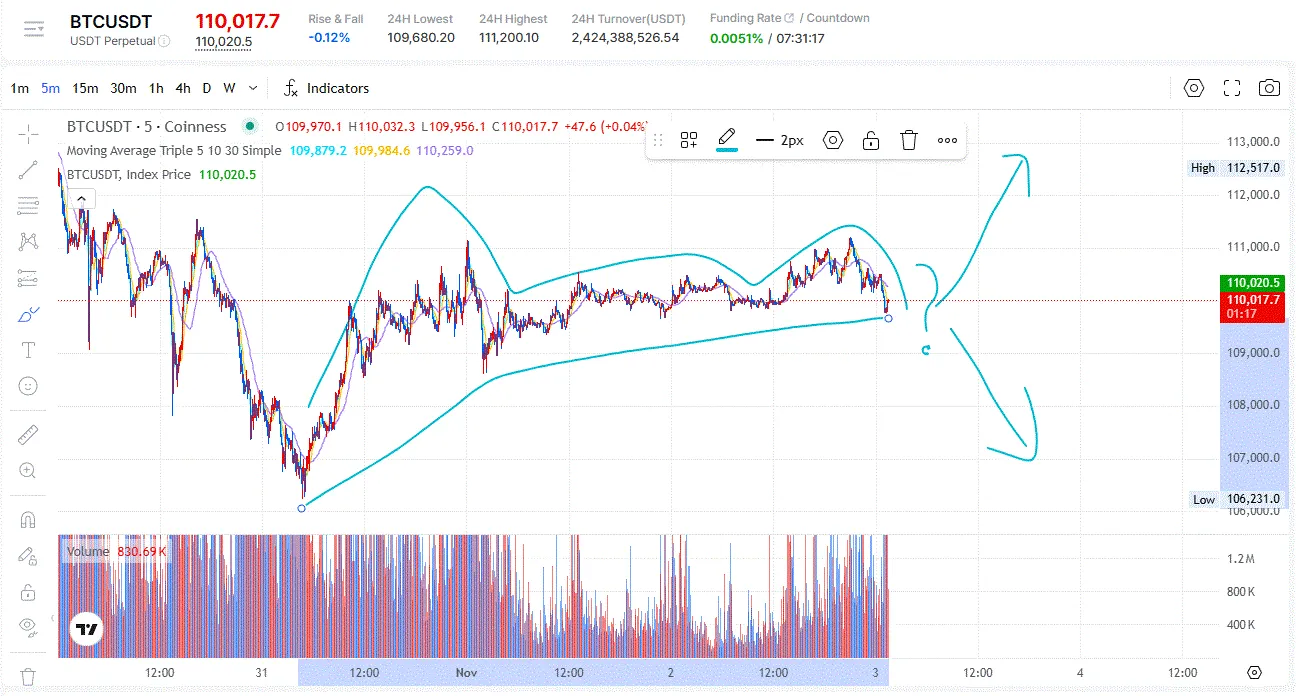Select the trend line tool

(28, 170)
